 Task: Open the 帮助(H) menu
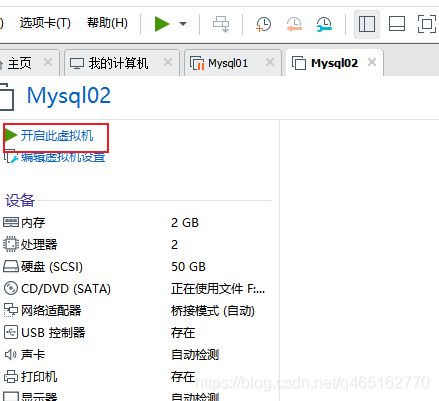[107, 23]
